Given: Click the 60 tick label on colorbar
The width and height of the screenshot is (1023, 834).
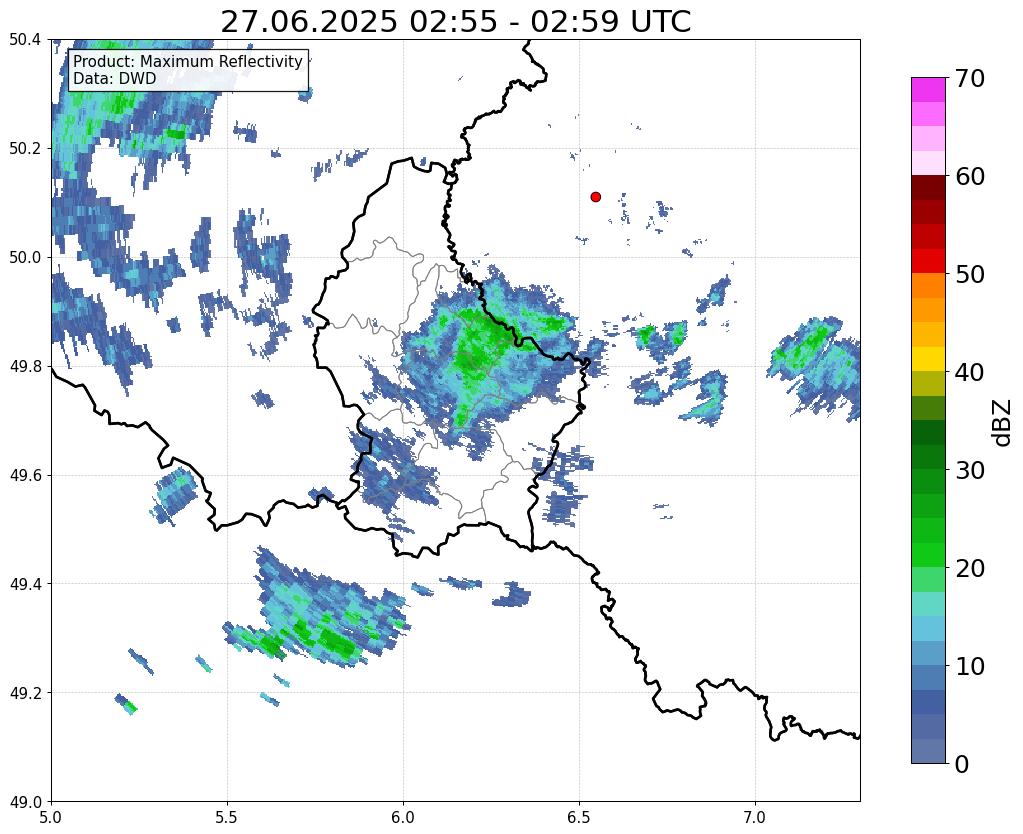Looking at the screenshot, I should (969, 176).
